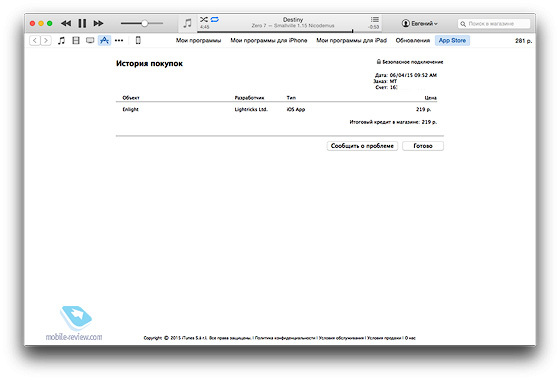The image size is (560, 380).
Task: Maximize the iTunes window
Action: 50,24
